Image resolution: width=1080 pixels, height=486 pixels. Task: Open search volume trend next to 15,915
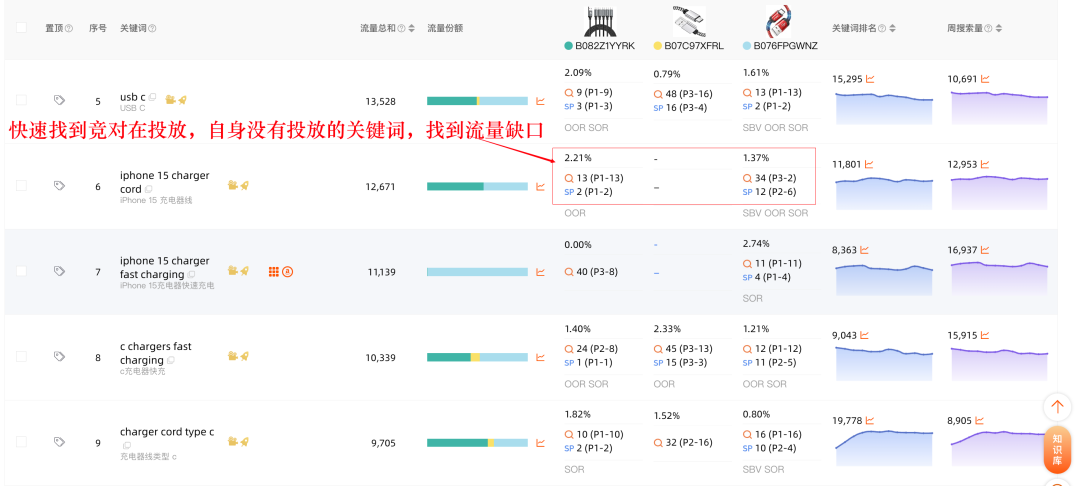(x=986, y=335)
